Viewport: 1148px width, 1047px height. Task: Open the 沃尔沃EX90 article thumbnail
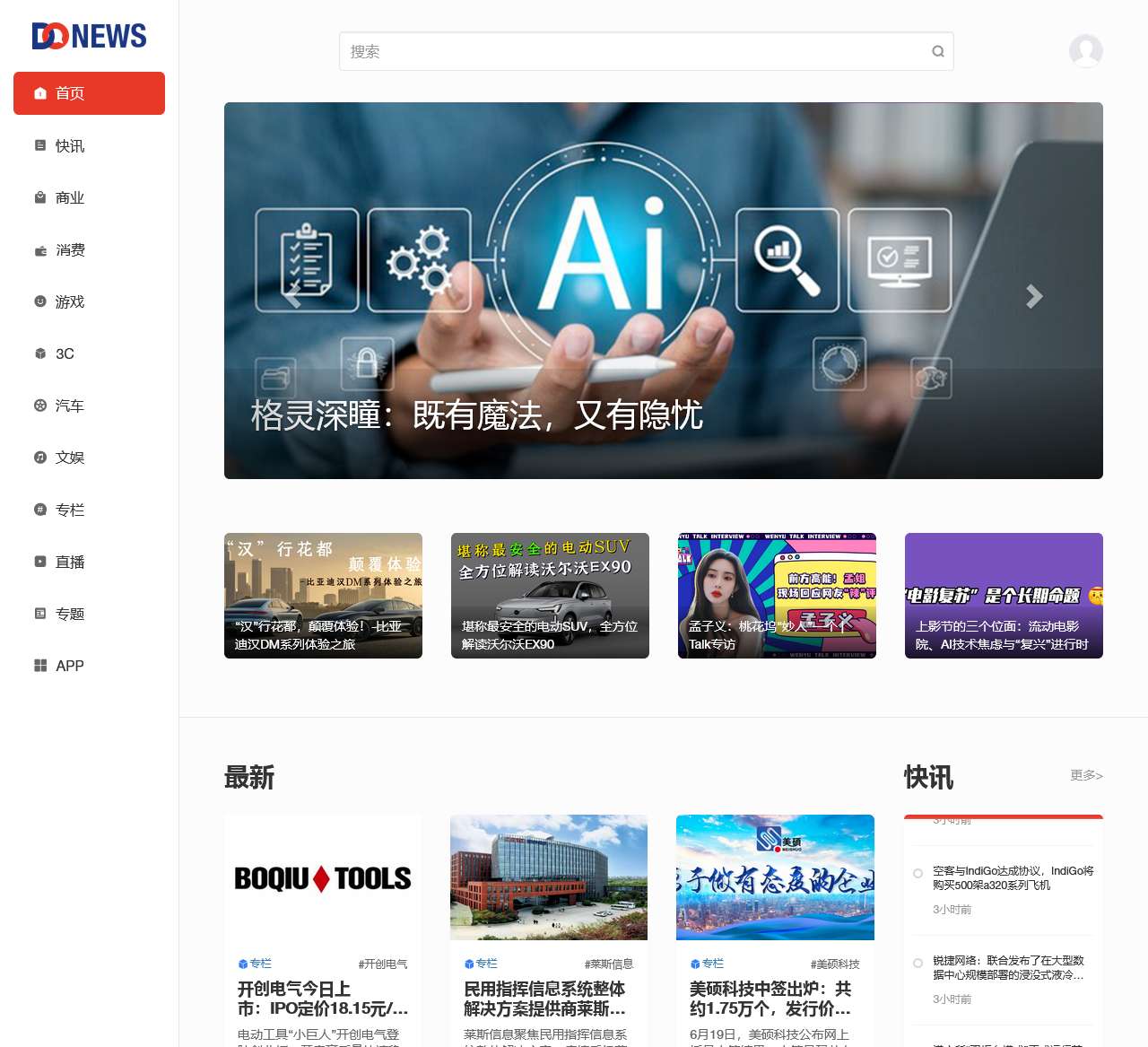[x=550, y=596]
